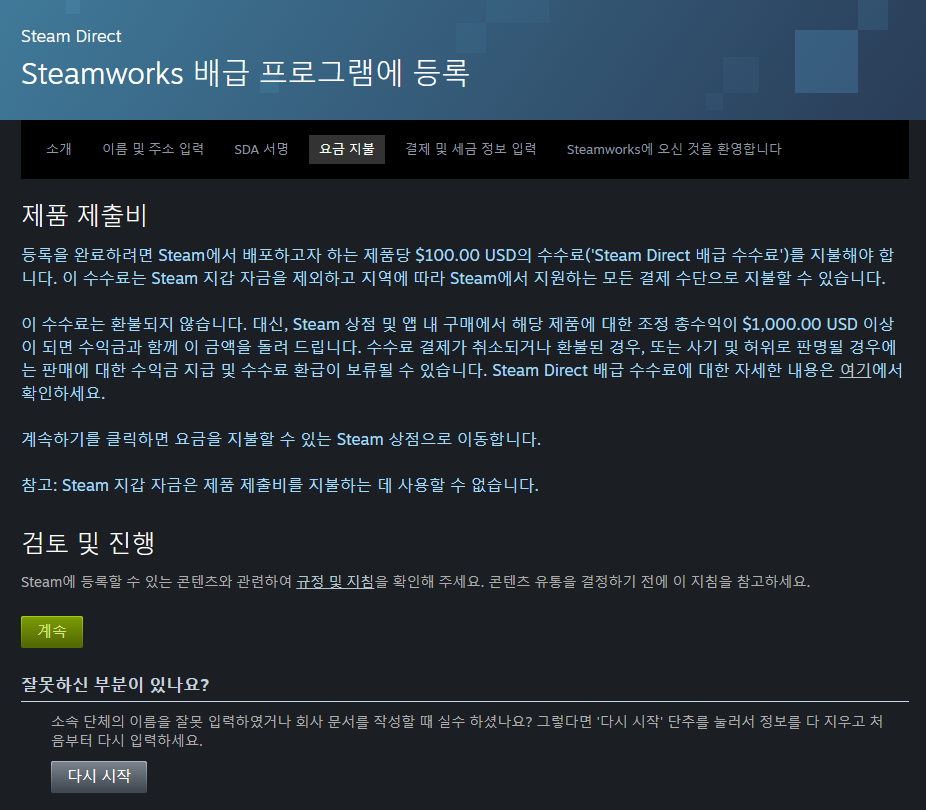Click the 다시 시작 button
Screen dimensions: 926x810
(99, 776)
